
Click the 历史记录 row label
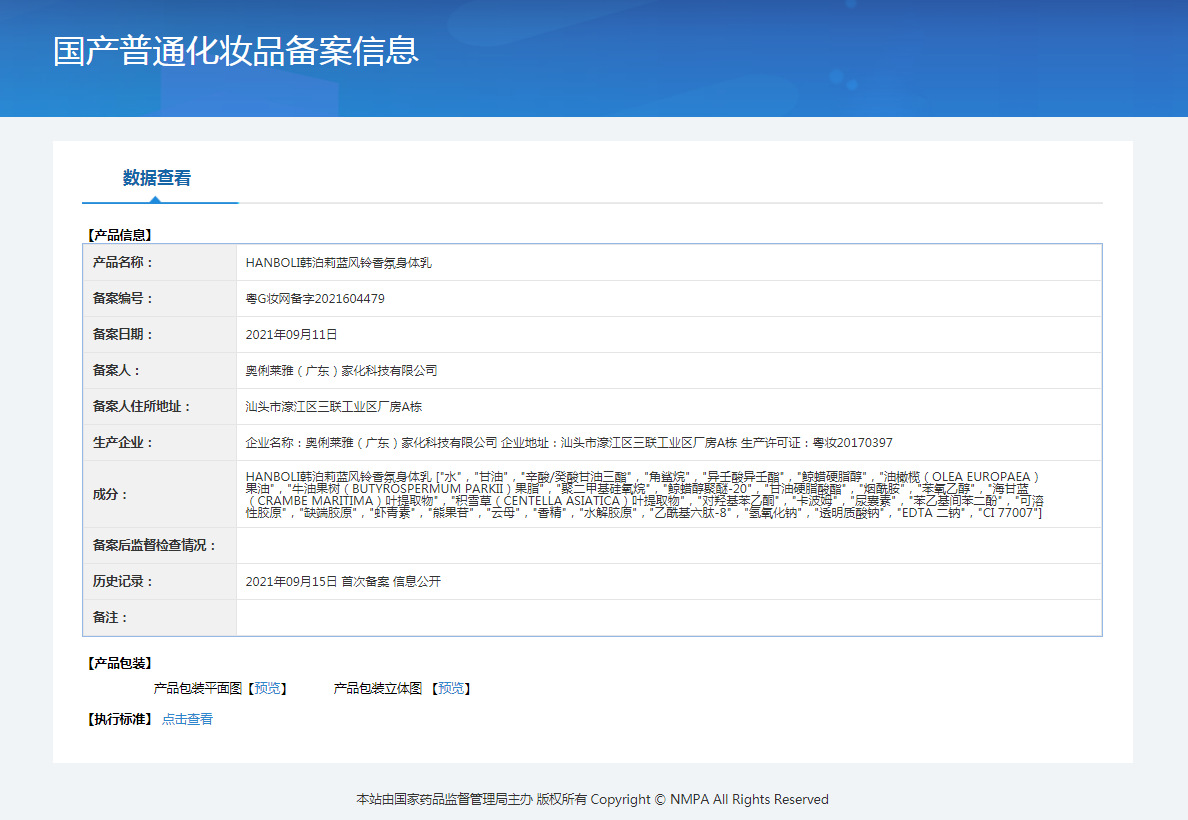pyautogui.click(x=123, y=581)
